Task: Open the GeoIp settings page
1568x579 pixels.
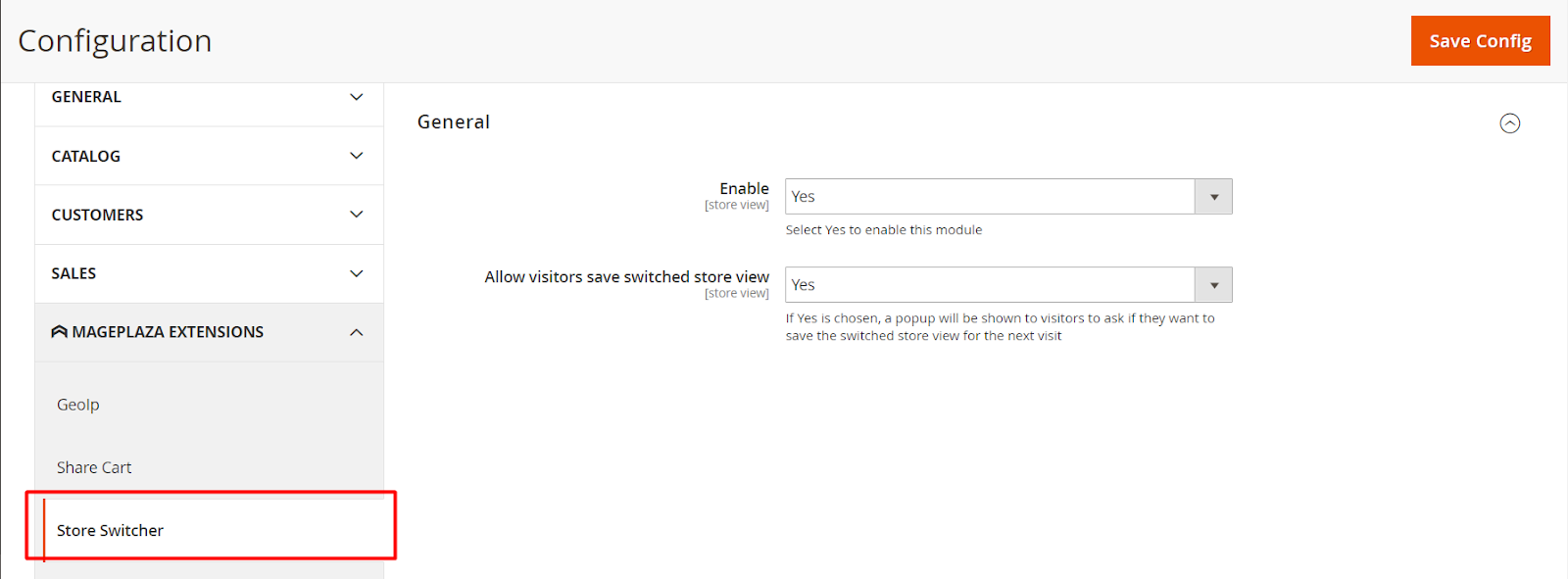Action: tap(78, 405)
